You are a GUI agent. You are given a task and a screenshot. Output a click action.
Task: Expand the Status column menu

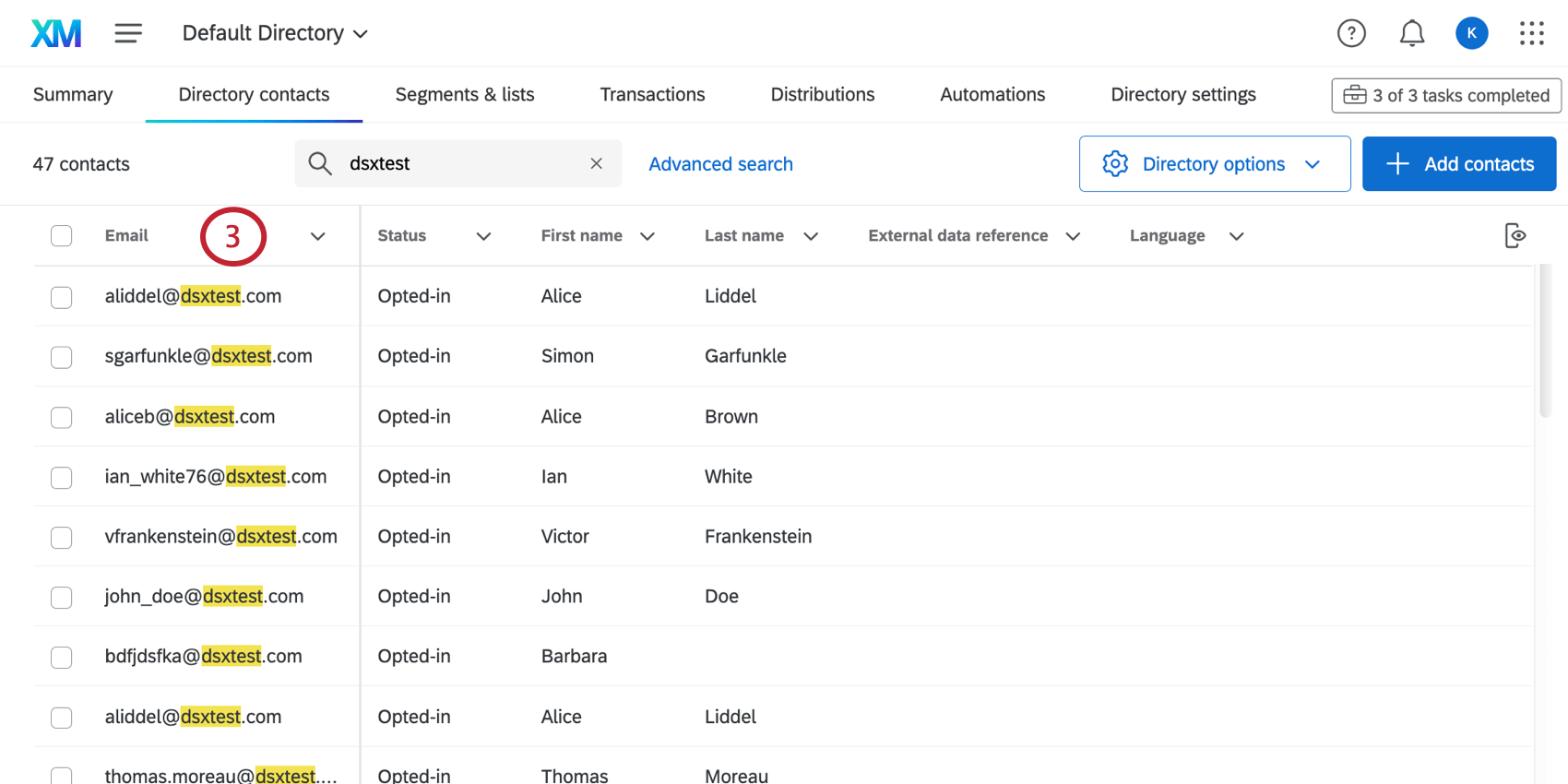(483, 236)
